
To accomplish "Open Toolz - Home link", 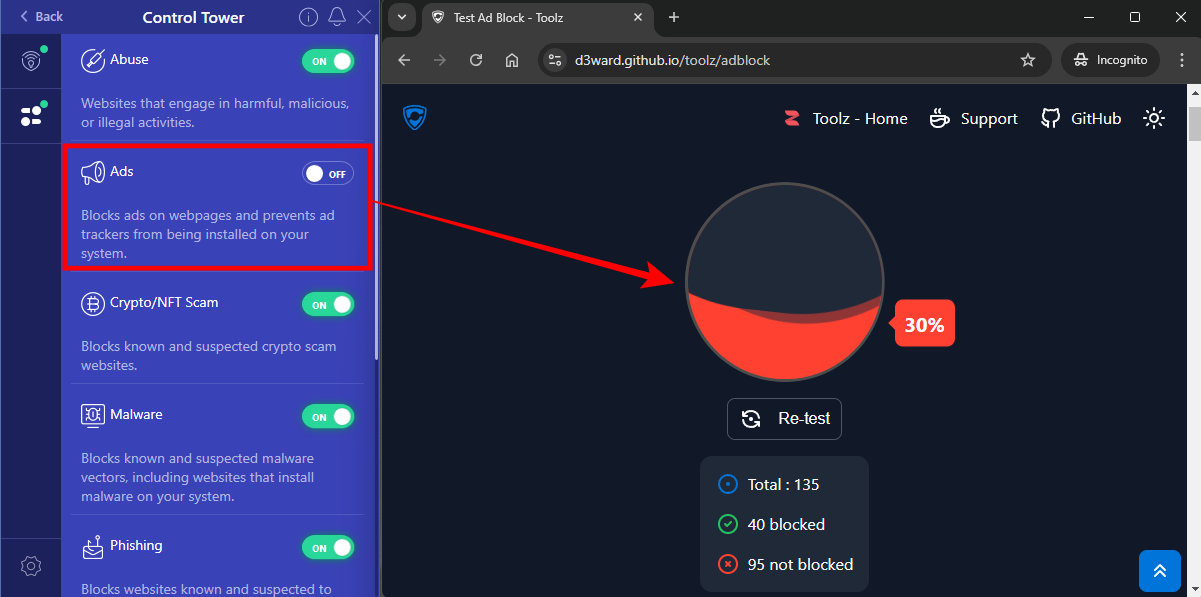I will (845, 118).
